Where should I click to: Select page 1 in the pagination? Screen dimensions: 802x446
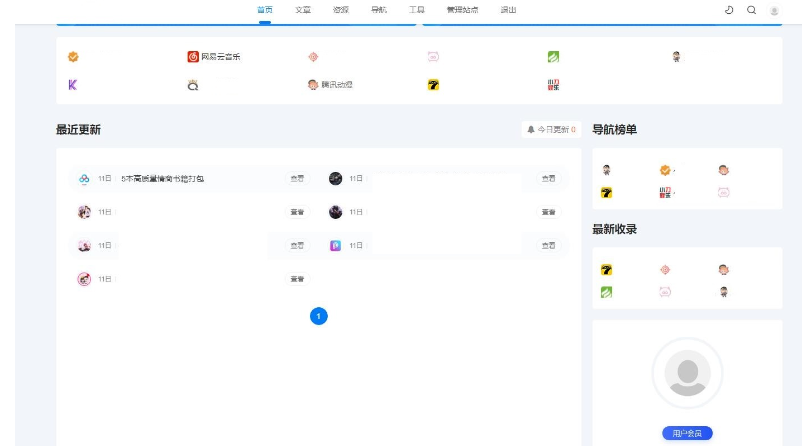coord(319,316)
